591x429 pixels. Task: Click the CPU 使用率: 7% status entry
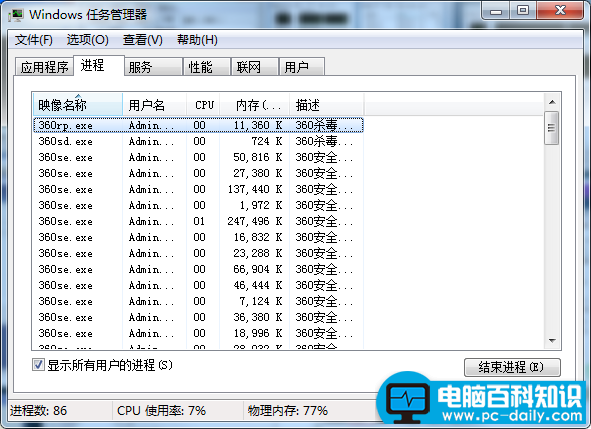(161, 411)
